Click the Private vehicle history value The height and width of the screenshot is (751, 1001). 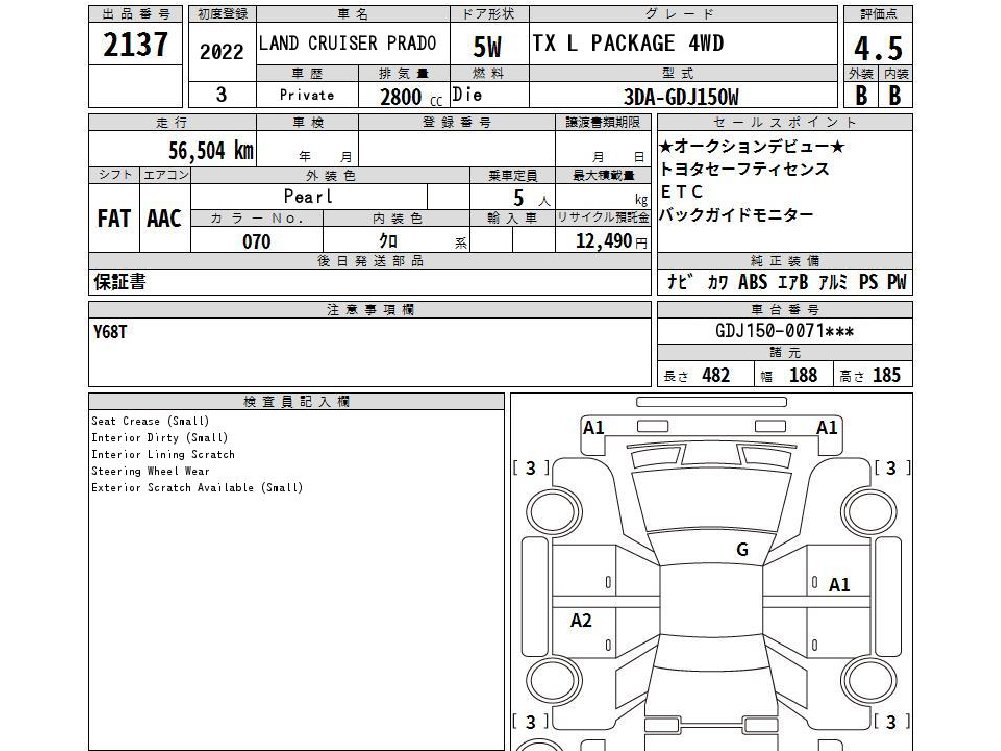pyautogui.click(x=307, y=95)
